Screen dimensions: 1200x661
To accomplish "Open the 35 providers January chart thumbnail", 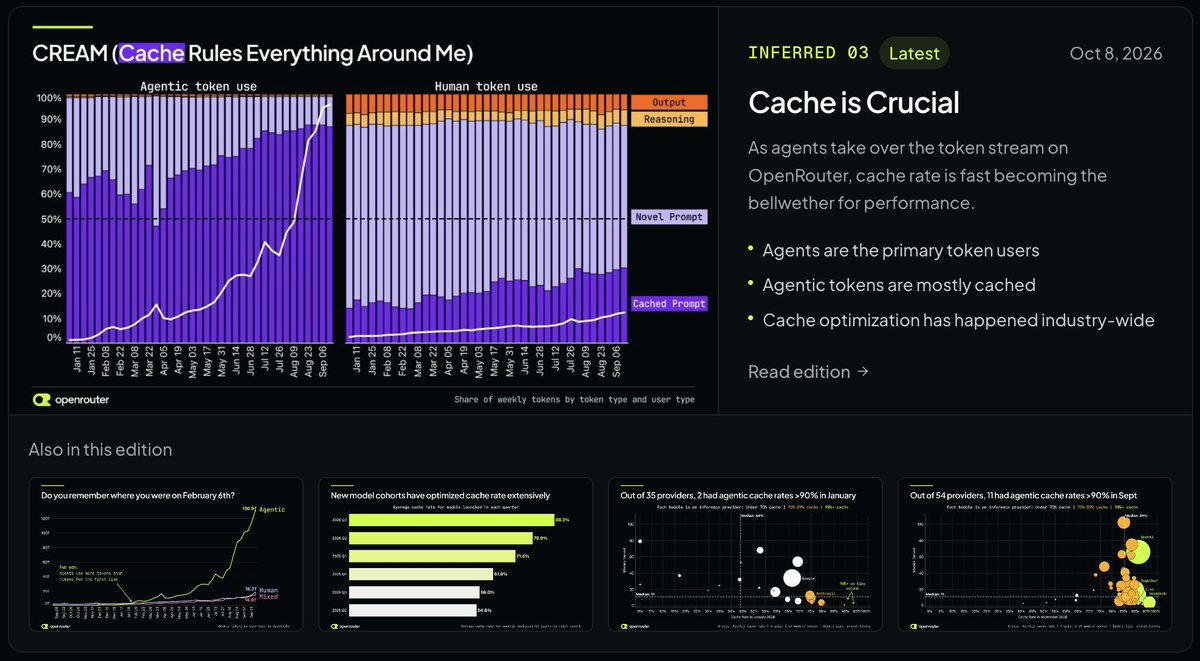I will (745, 554).
